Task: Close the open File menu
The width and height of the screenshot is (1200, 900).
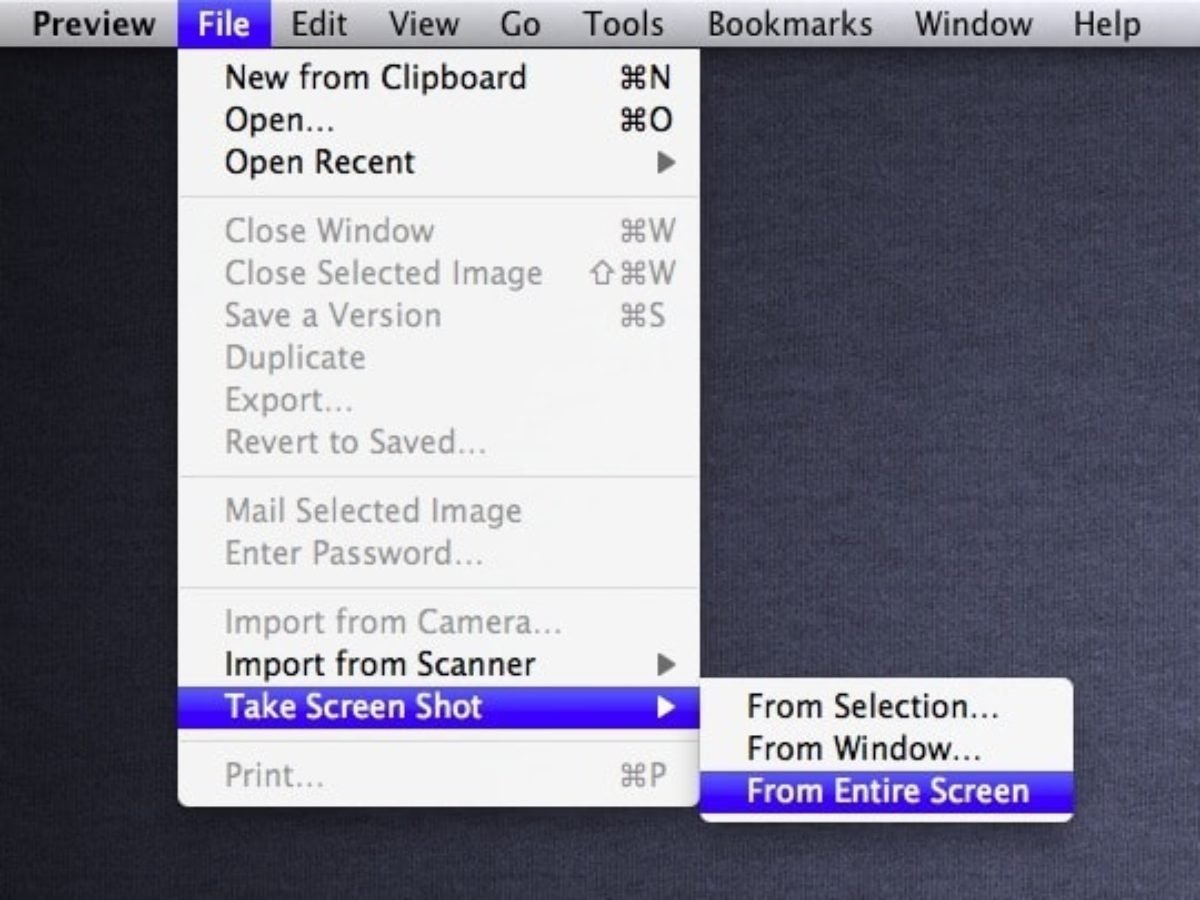Action: [224, 24]
